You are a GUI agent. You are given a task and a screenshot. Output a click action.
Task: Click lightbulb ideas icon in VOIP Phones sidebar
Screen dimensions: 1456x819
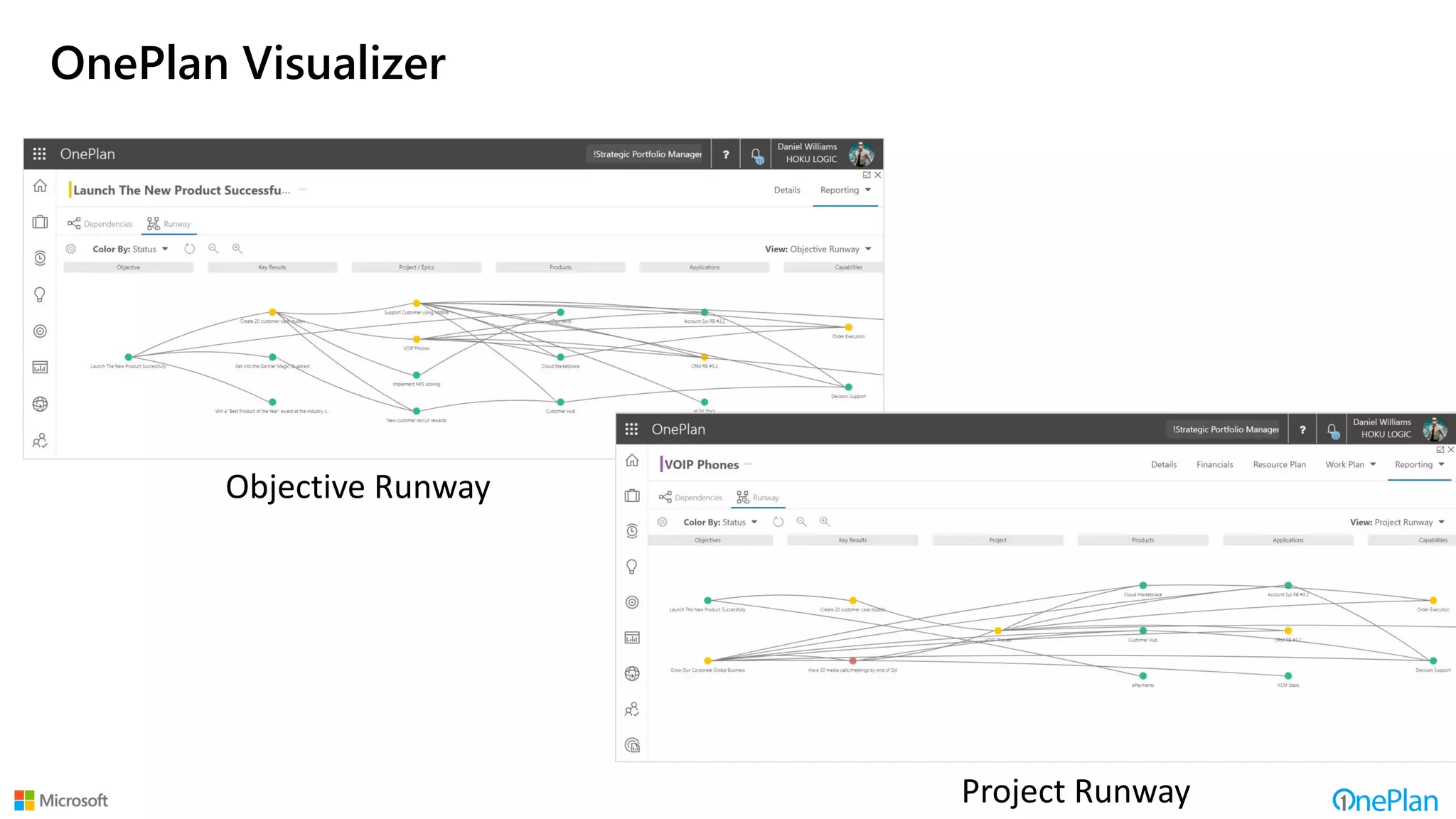631,567
